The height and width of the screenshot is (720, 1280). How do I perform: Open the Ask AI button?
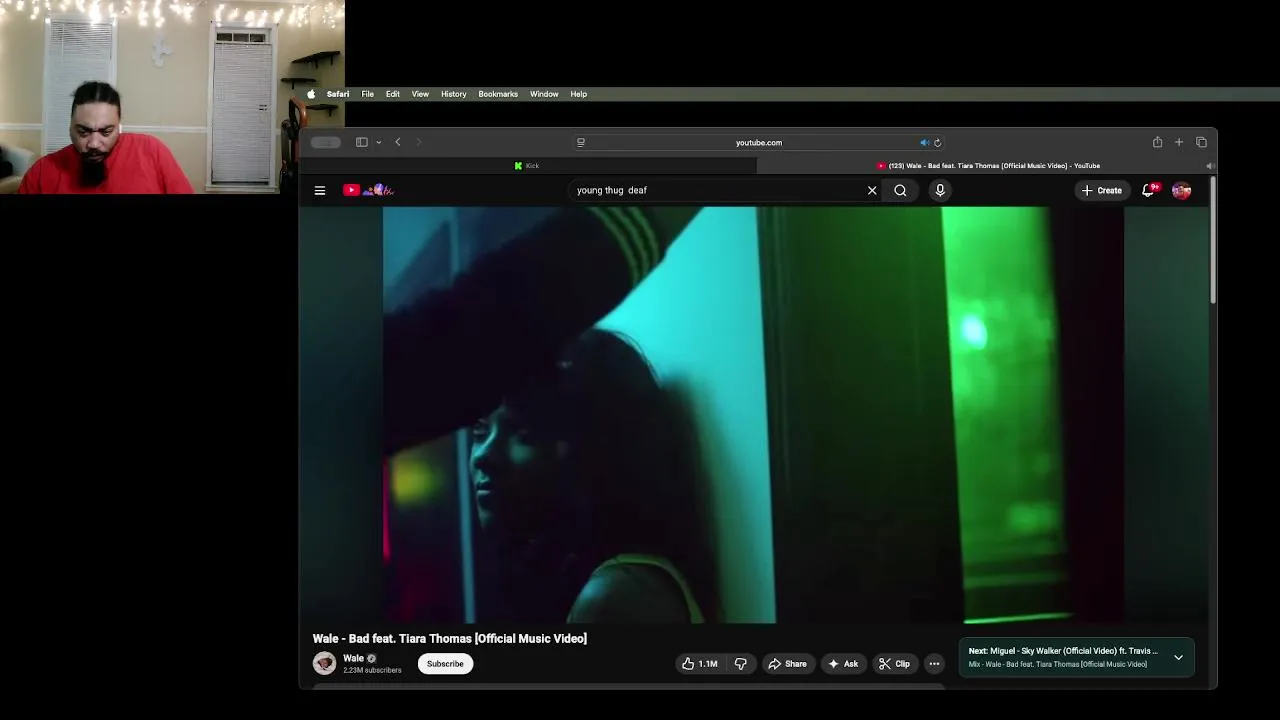tap(843, 664)
